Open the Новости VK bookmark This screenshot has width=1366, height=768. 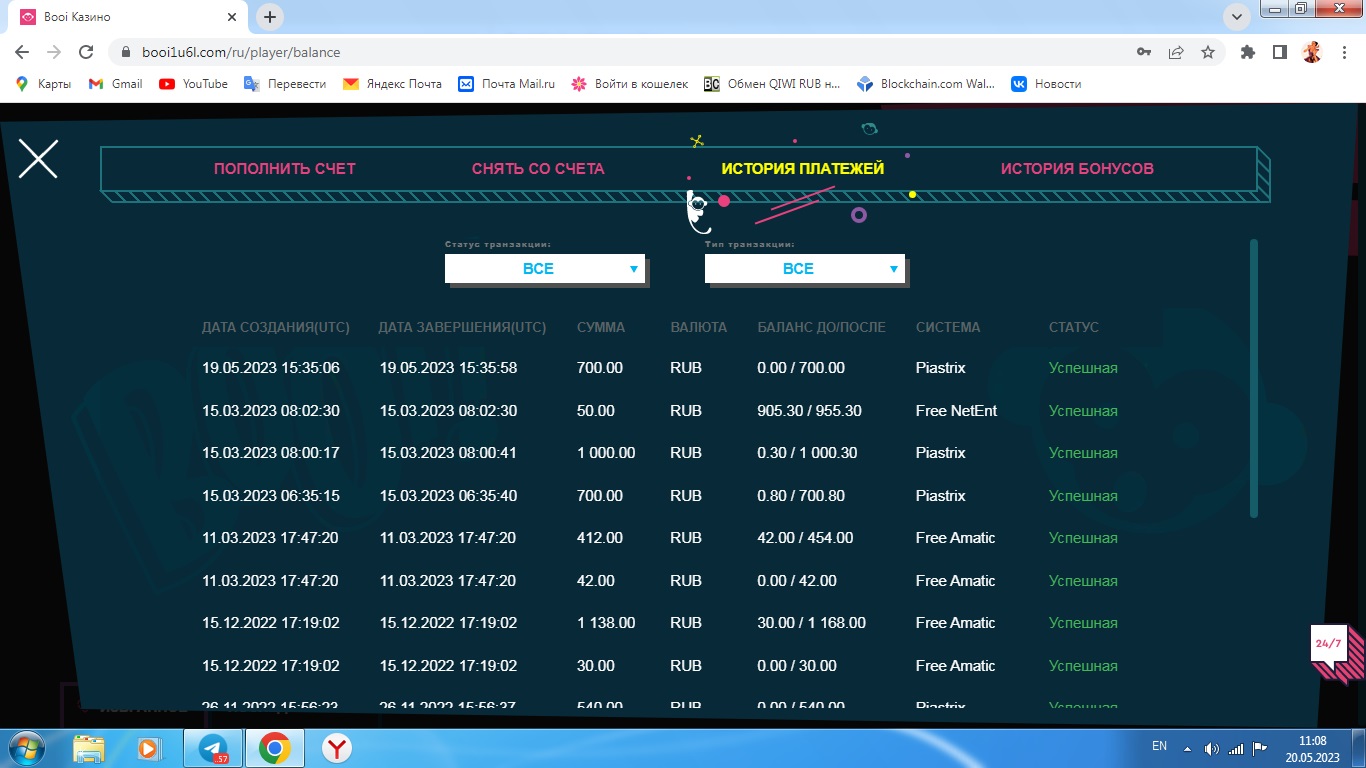tap(1046, 84)
